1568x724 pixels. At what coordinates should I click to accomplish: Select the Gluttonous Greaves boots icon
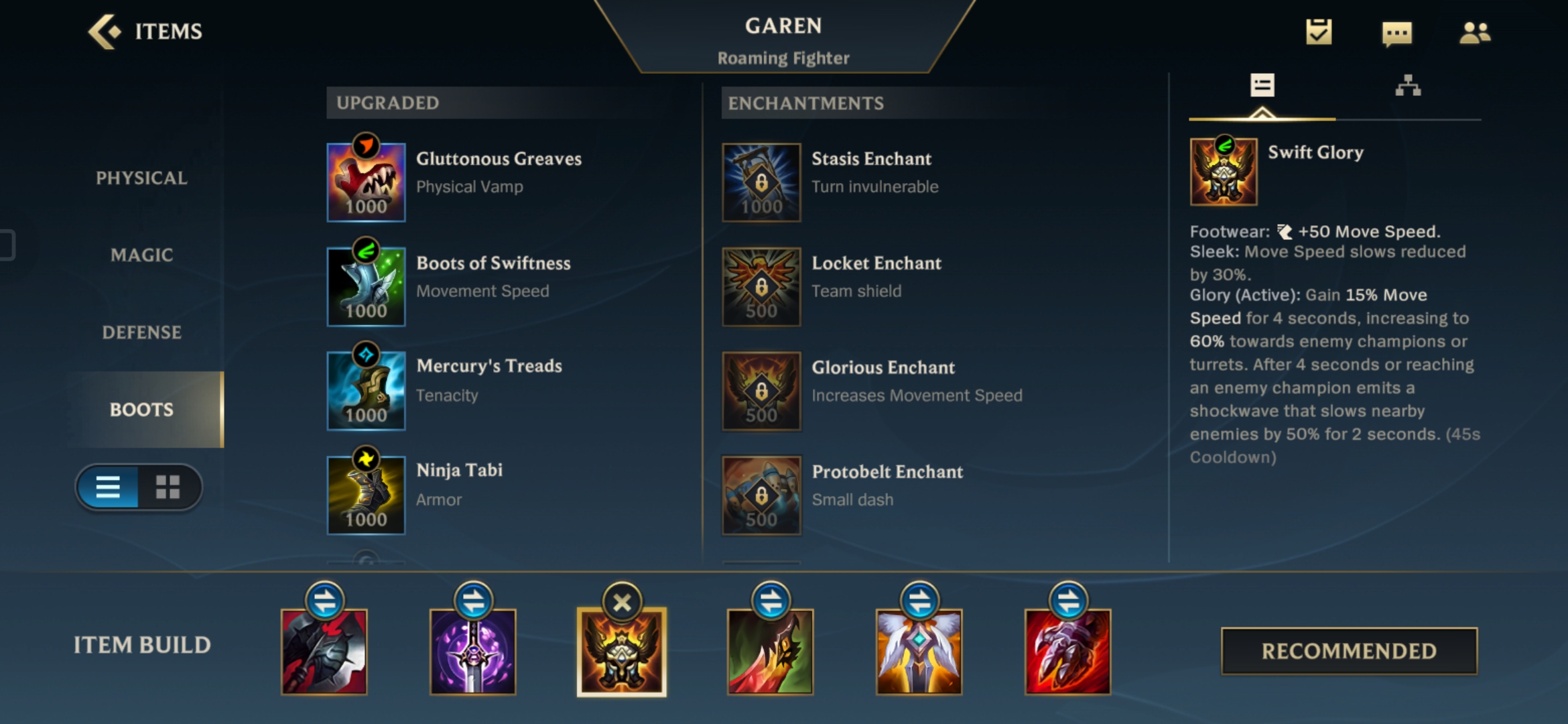coord(366,182)
